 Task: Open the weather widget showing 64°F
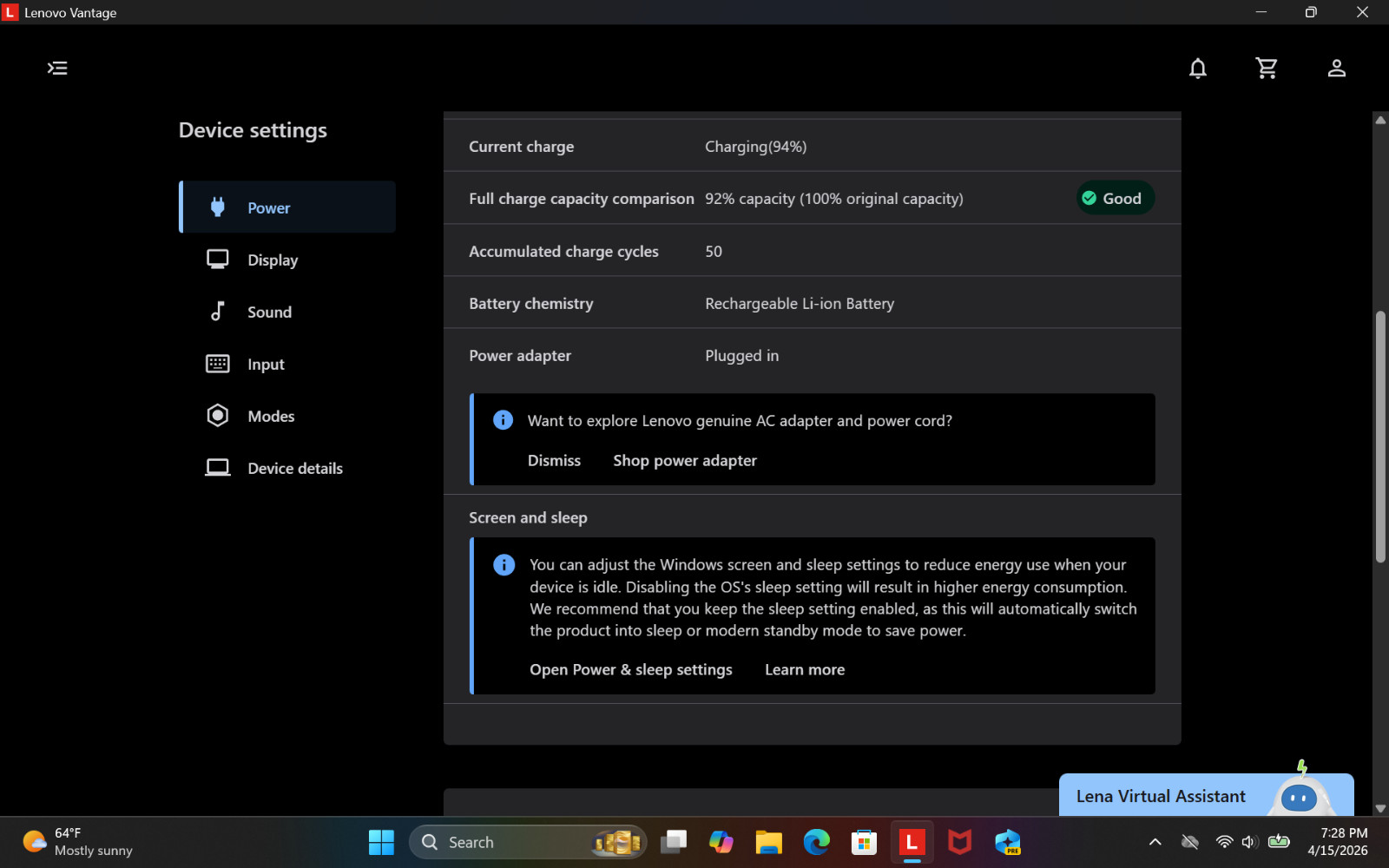tap(78, 842)
